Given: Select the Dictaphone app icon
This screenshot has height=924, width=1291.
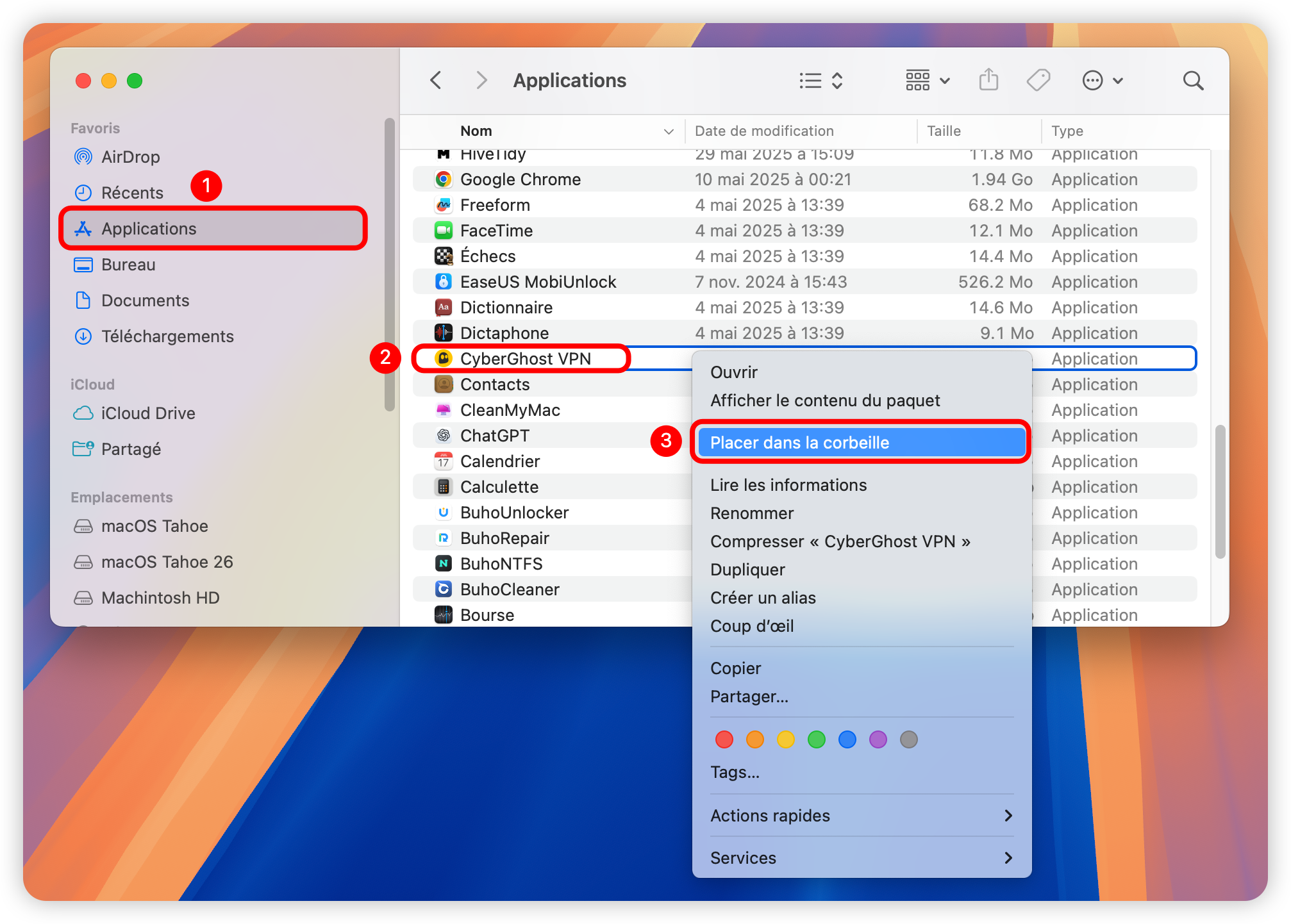Looking at the screenshot, I should [443, 333].
